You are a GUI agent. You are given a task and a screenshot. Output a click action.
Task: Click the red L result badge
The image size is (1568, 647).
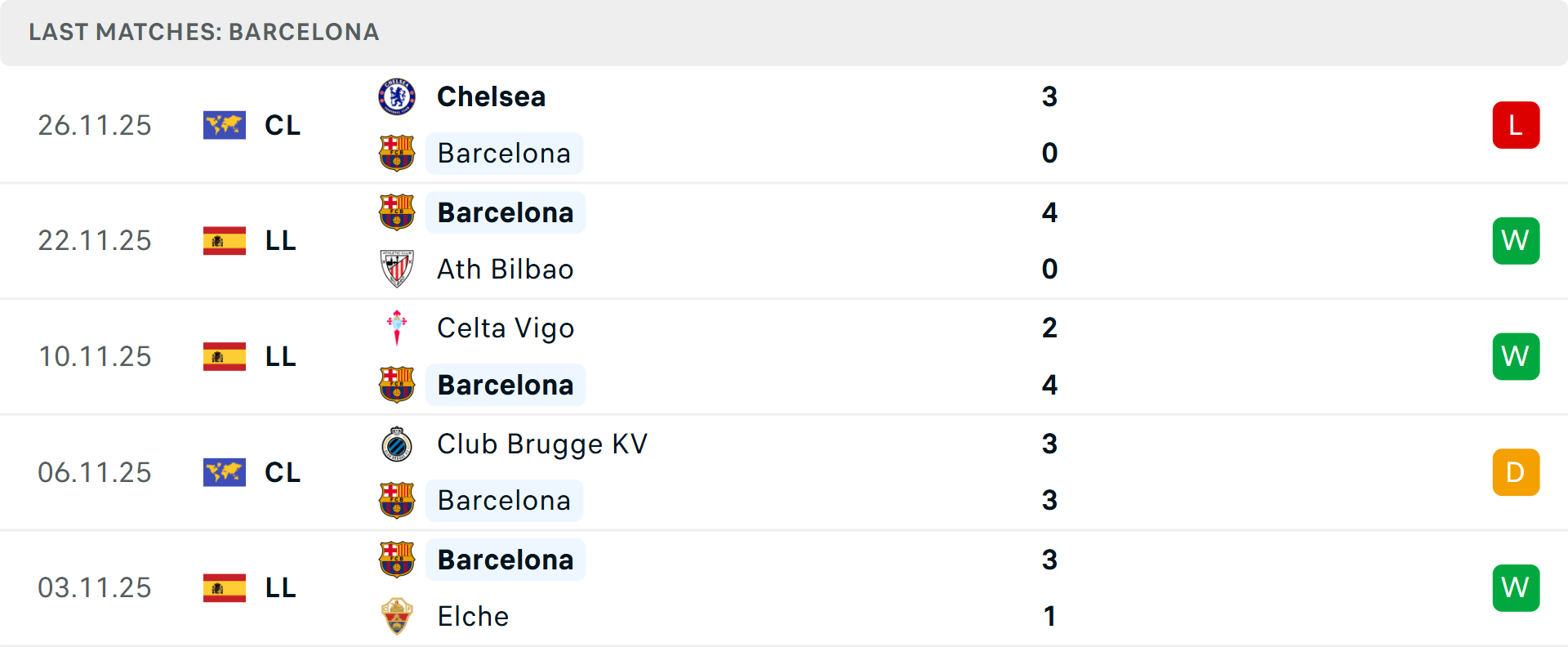pyautogui.click(x=1516, y=125)
